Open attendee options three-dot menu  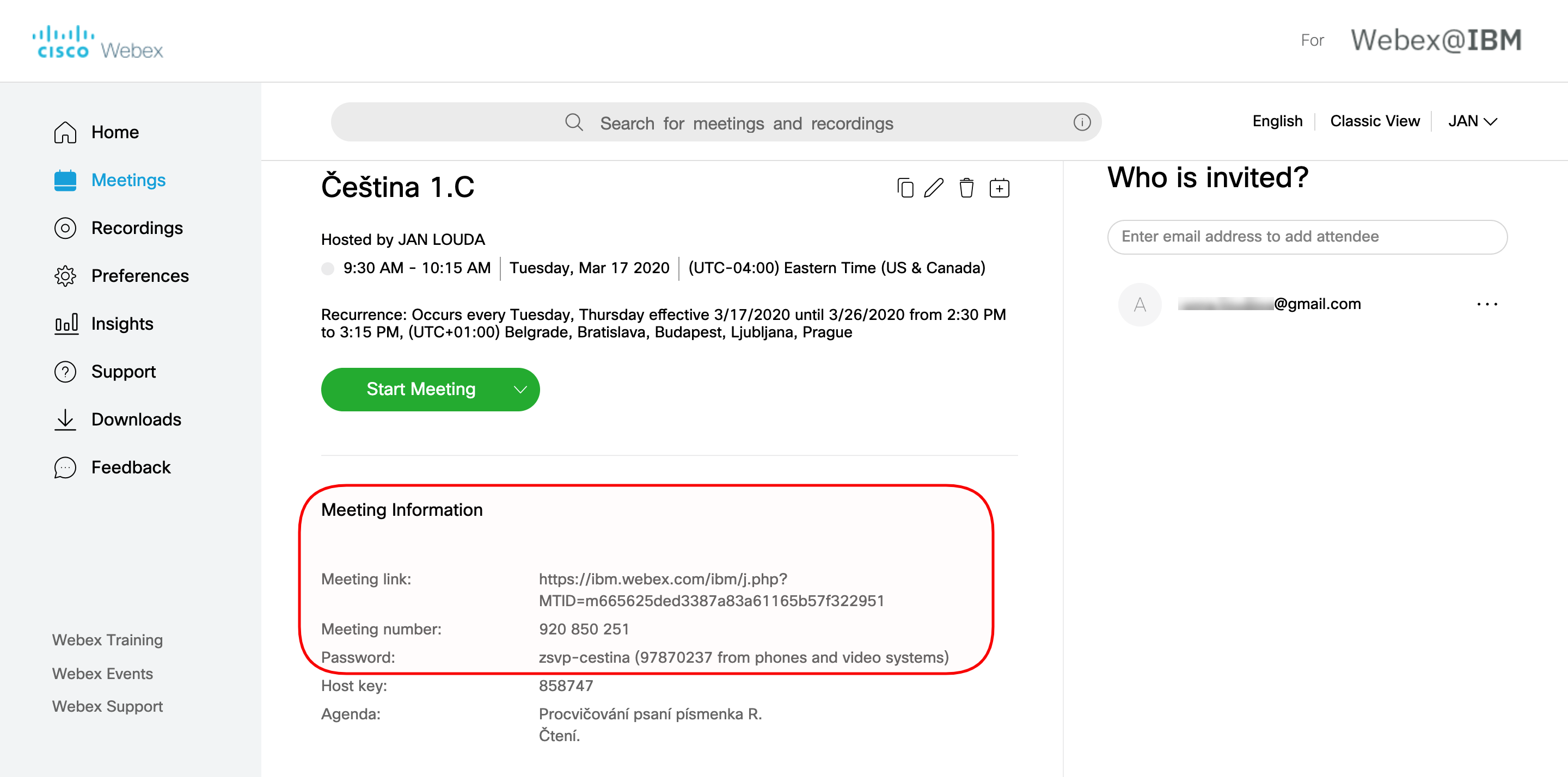point(1486,304)
